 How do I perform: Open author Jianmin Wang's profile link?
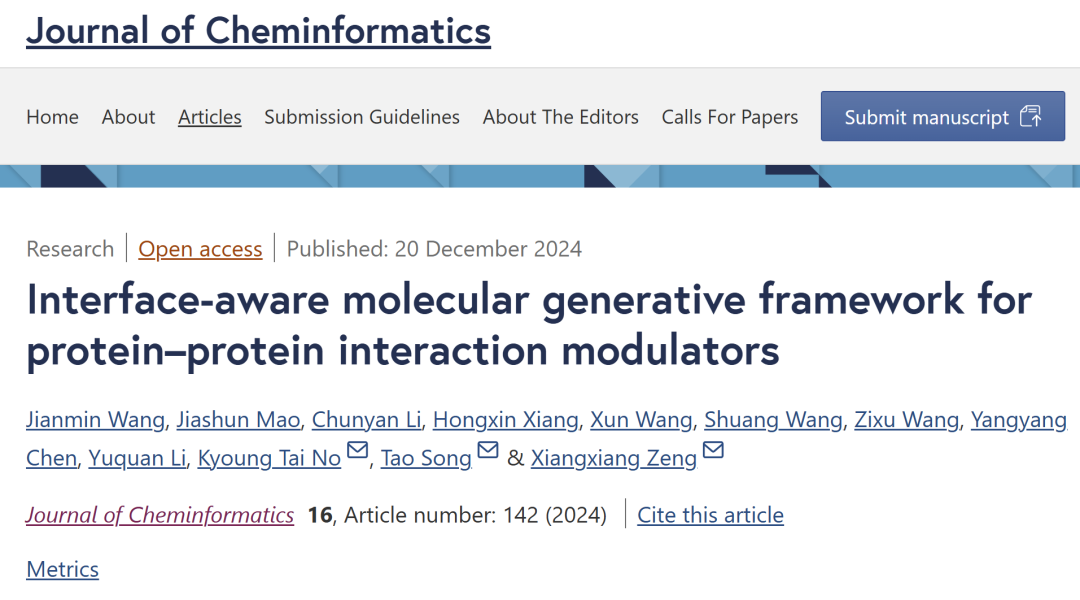point(96,420)
